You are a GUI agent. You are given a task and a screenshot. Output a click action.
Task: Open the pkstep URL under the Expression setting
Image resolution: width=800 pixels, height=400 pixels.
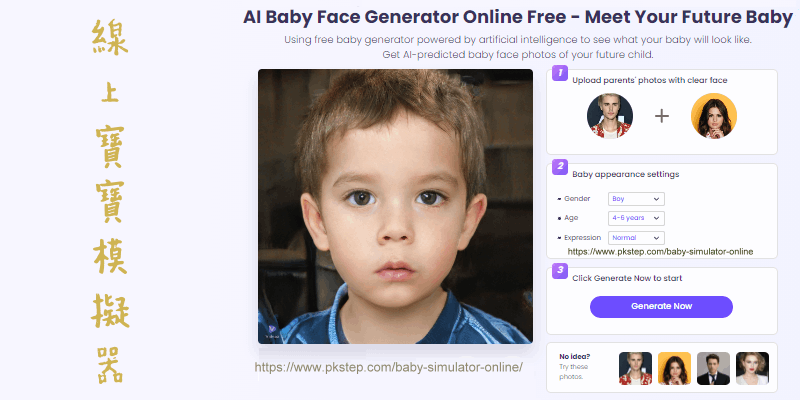[660, 252]
